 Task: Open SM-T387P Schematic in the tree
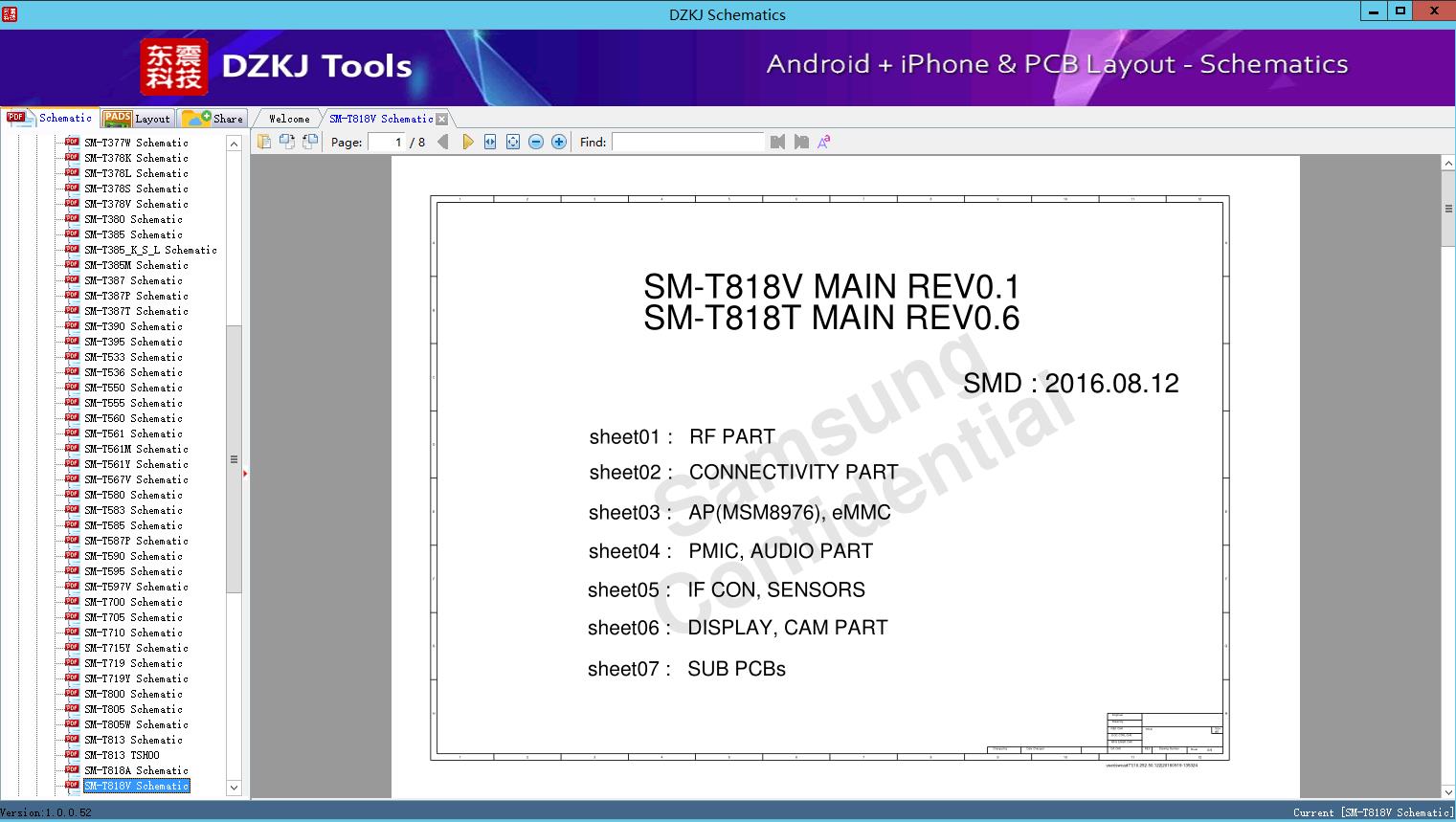[x=136, y=296]
